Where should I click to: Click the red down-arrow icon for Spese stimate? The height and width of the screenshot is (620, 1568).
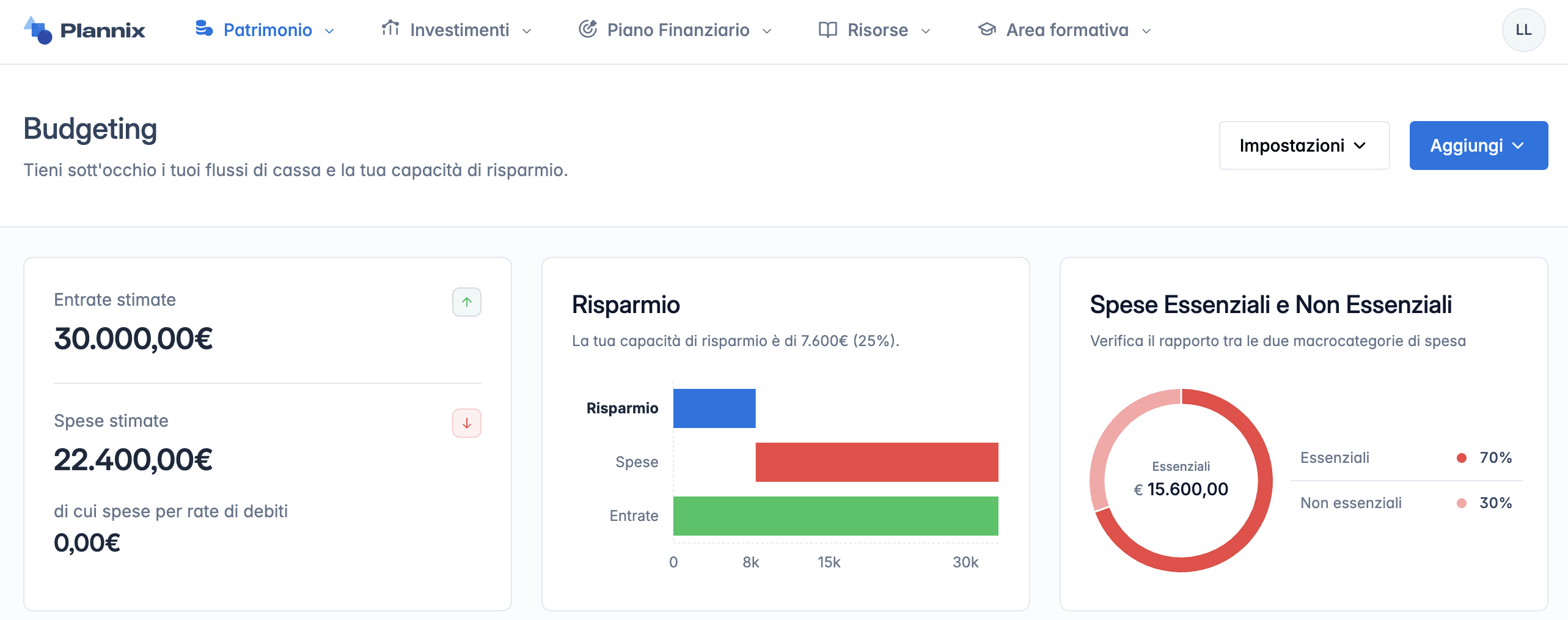[x=467, y=423]
